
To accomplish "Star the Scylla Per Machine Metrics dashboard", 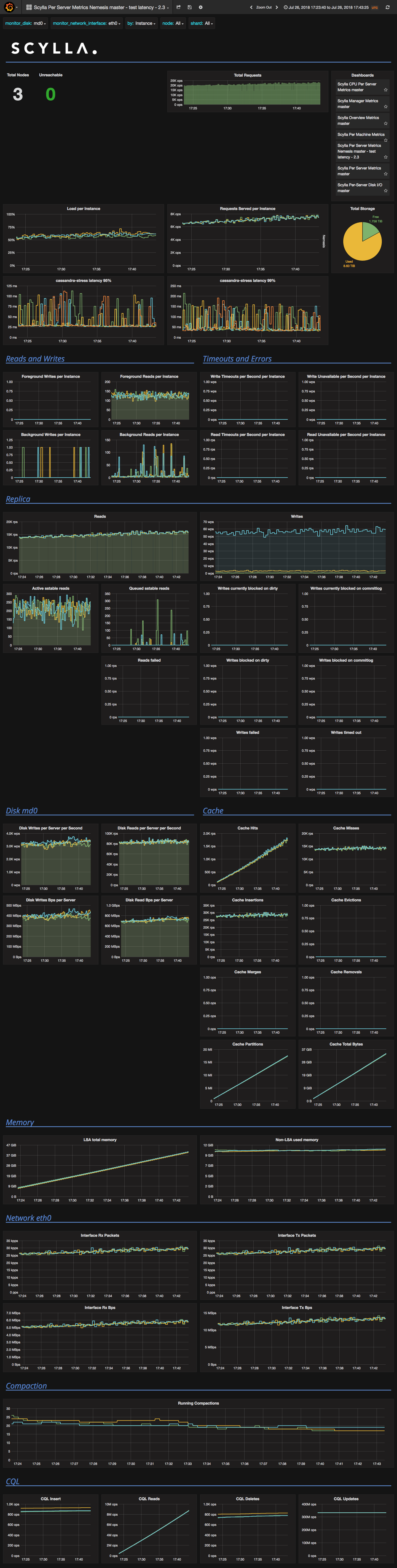I will [x=385, y=140].
